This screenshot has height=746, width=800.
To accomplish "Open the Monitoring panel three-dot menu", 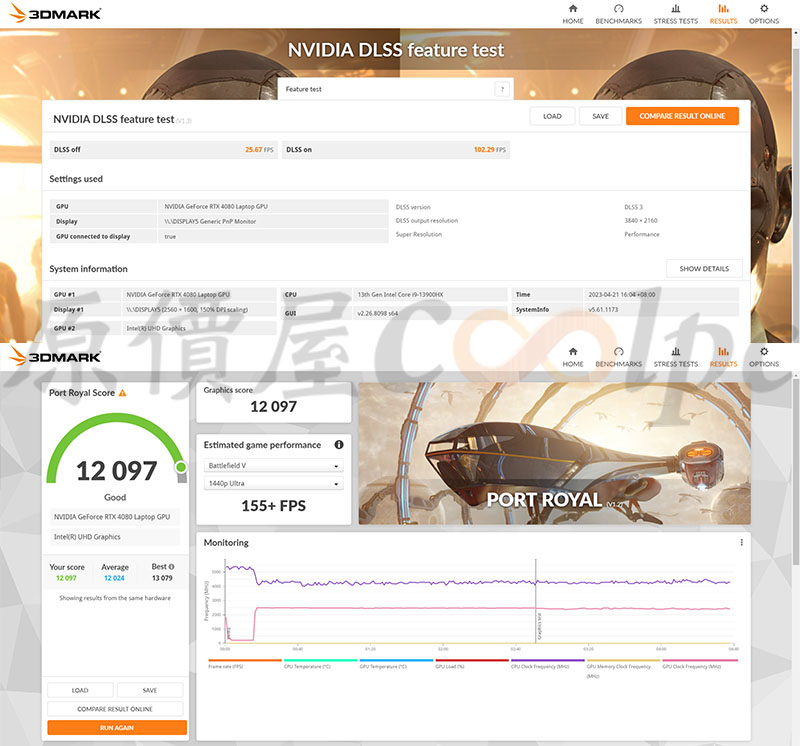I will pyautogui.click(x=741, y=542).
